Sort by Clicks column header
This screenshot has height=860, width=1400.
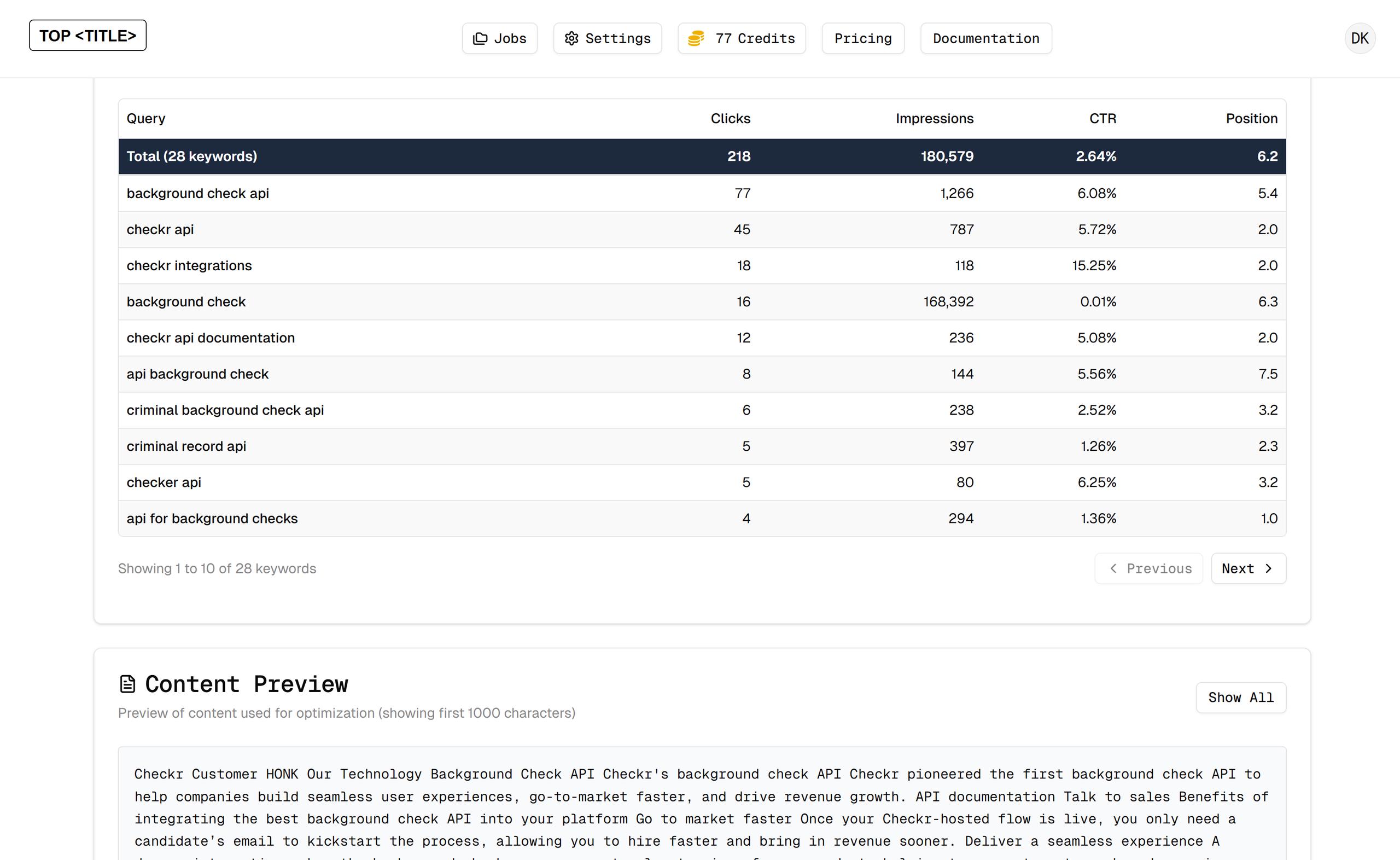[x=730, y=118]
